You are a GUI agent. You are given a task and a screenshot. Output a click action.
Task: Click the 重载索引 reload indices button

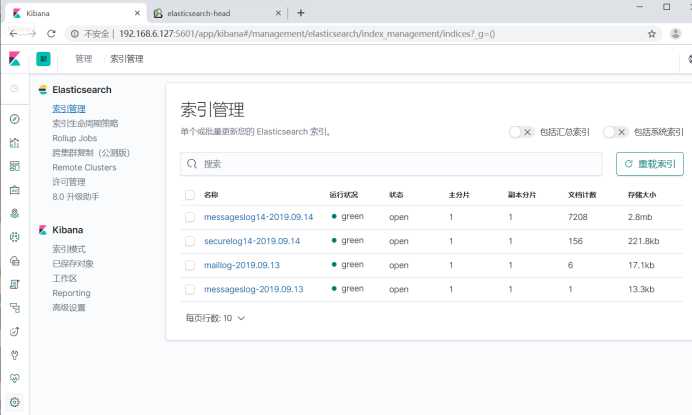point(650,164)
